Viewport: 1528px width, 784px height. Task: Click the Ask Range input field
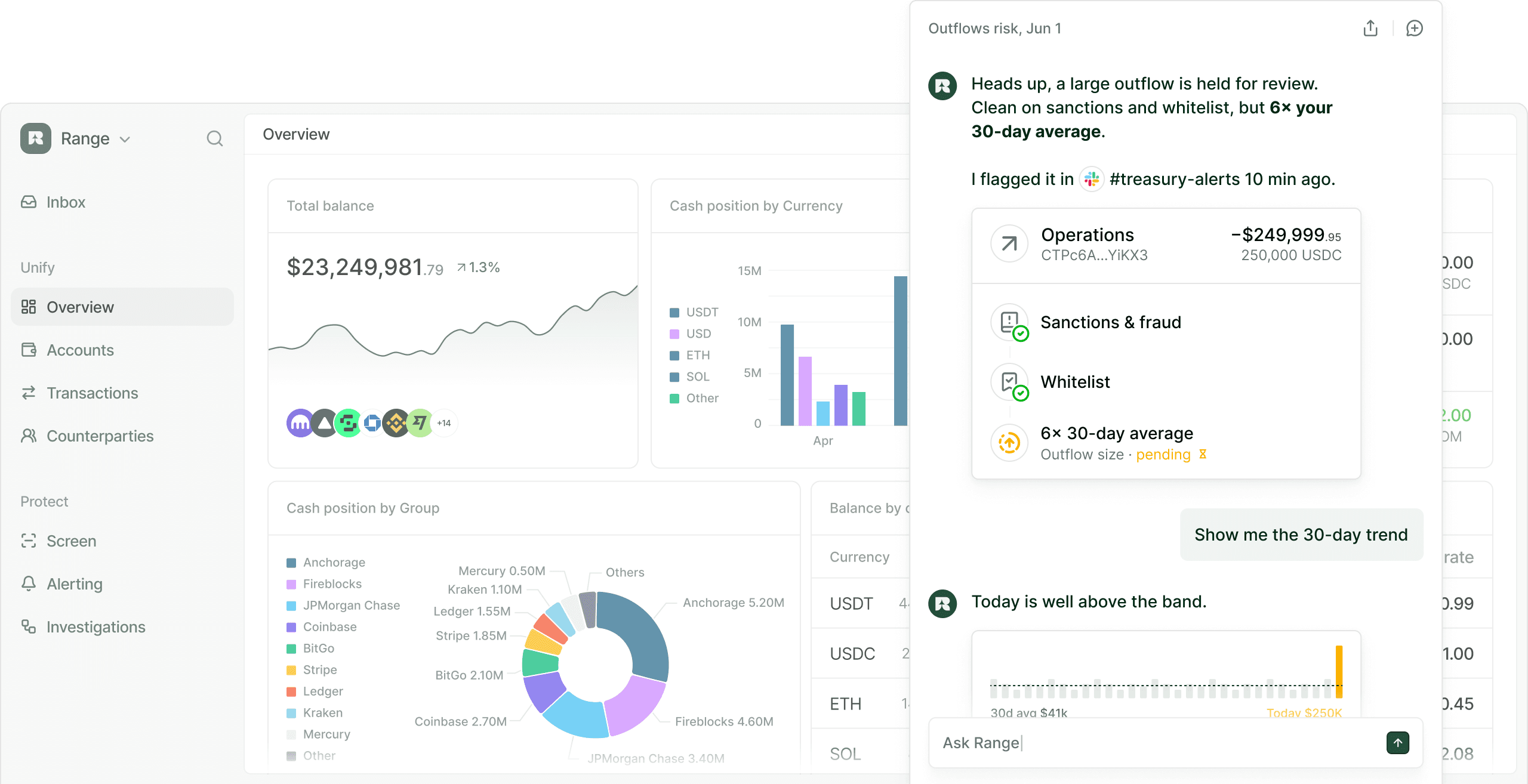(x=1158, y=743)
